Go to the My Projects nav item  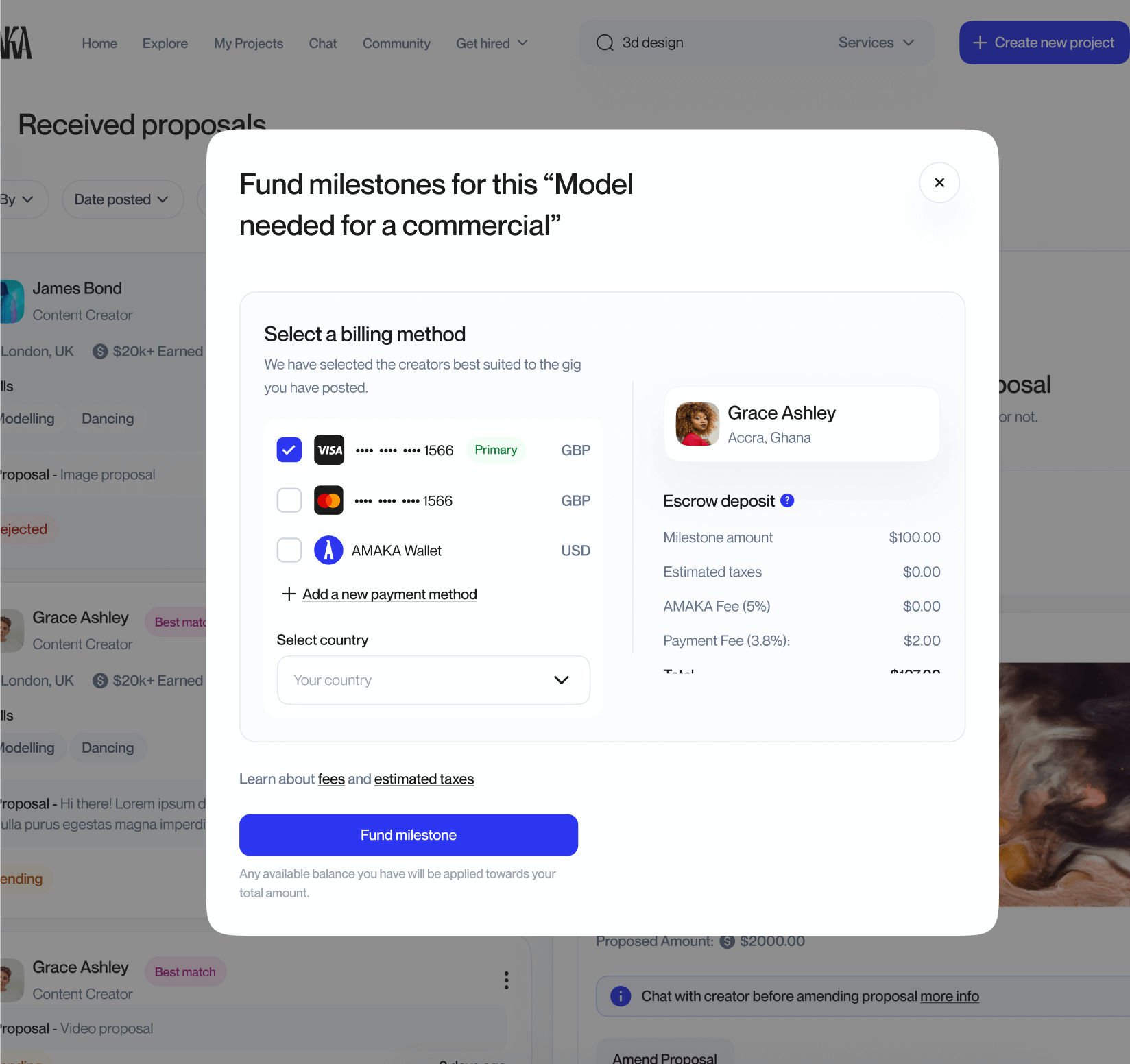pyautogui.click(x=248, y=43)
